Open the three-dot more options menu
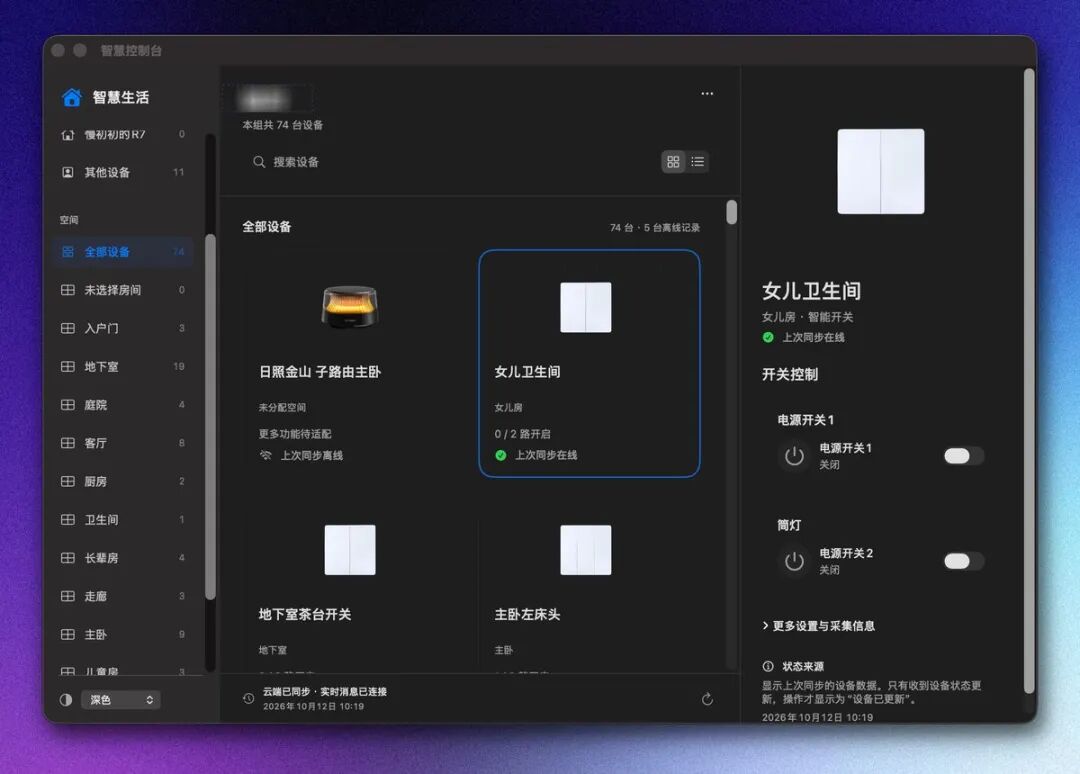1080x774 pixels. tap(707, 94)
